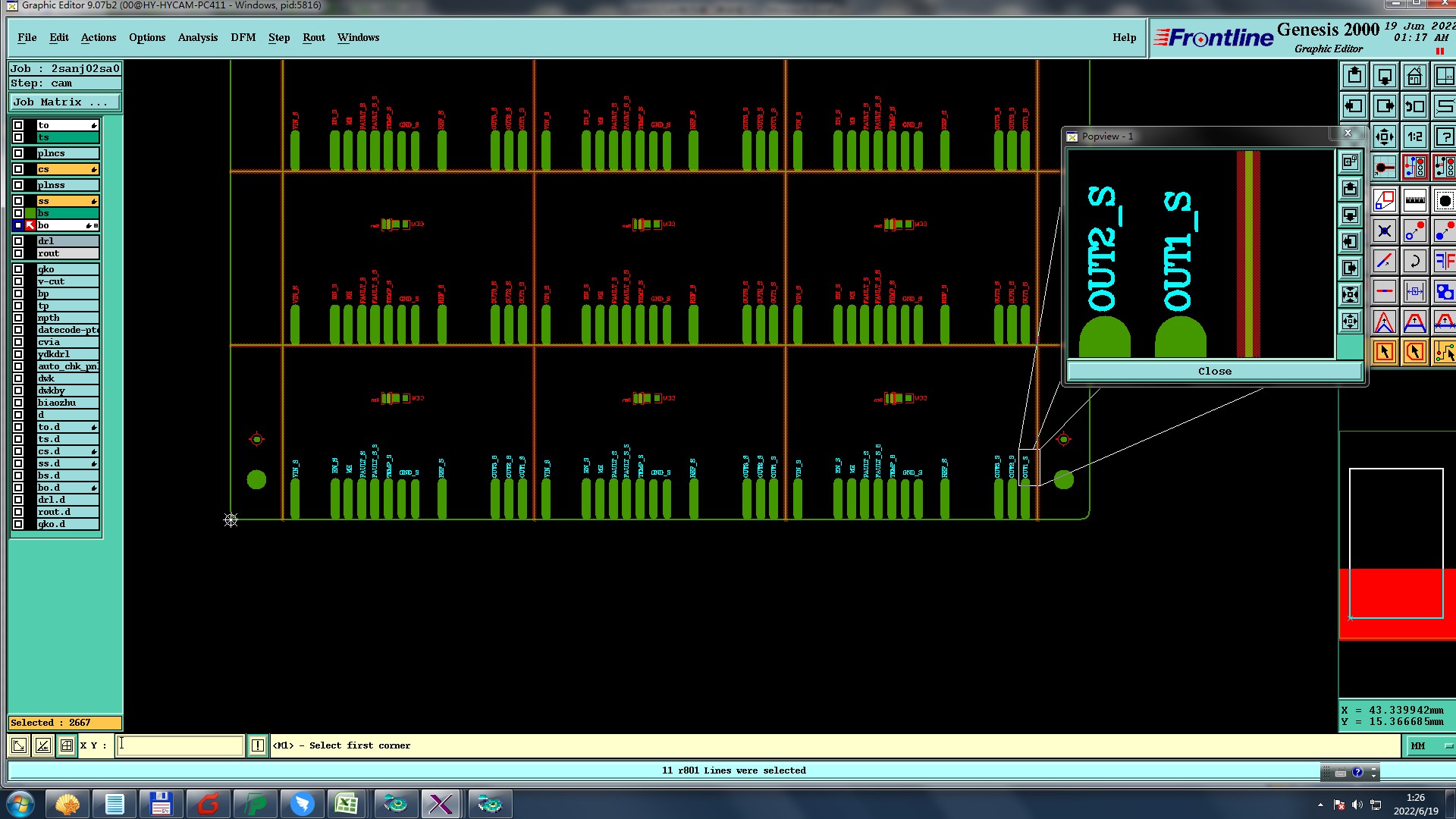Toggle the checkbox for layer drl

(18, 241)
